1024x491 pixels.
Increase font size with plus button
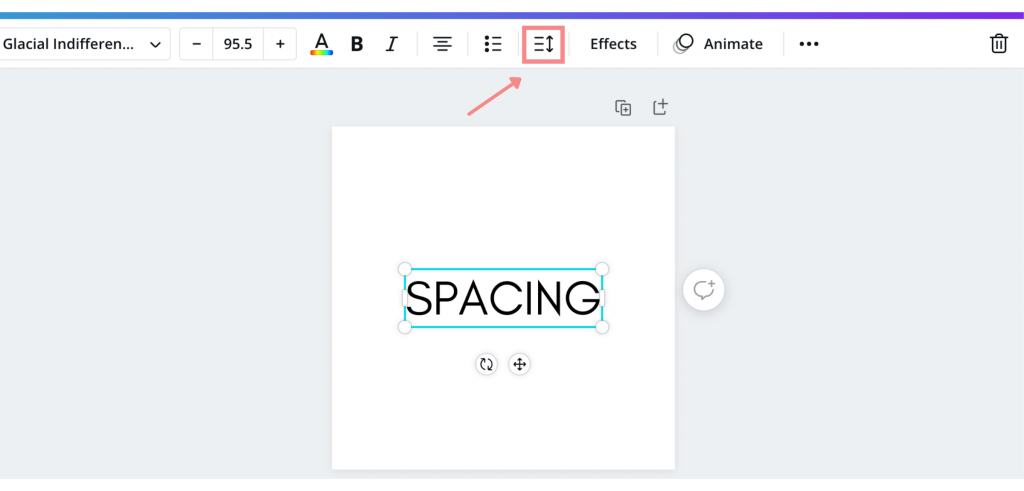pos(280,44)
